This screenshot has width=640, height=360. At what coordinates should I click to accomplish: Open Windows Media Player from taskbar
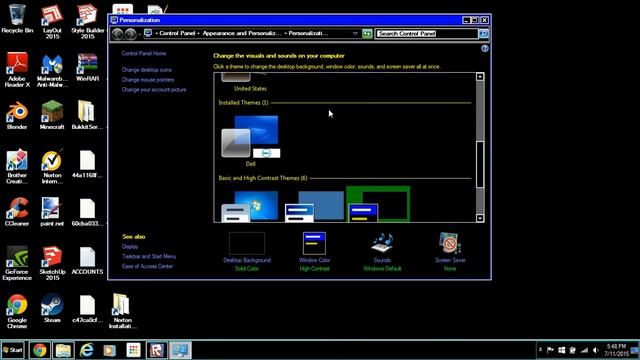pyautogui.click(x=110, y=350)
